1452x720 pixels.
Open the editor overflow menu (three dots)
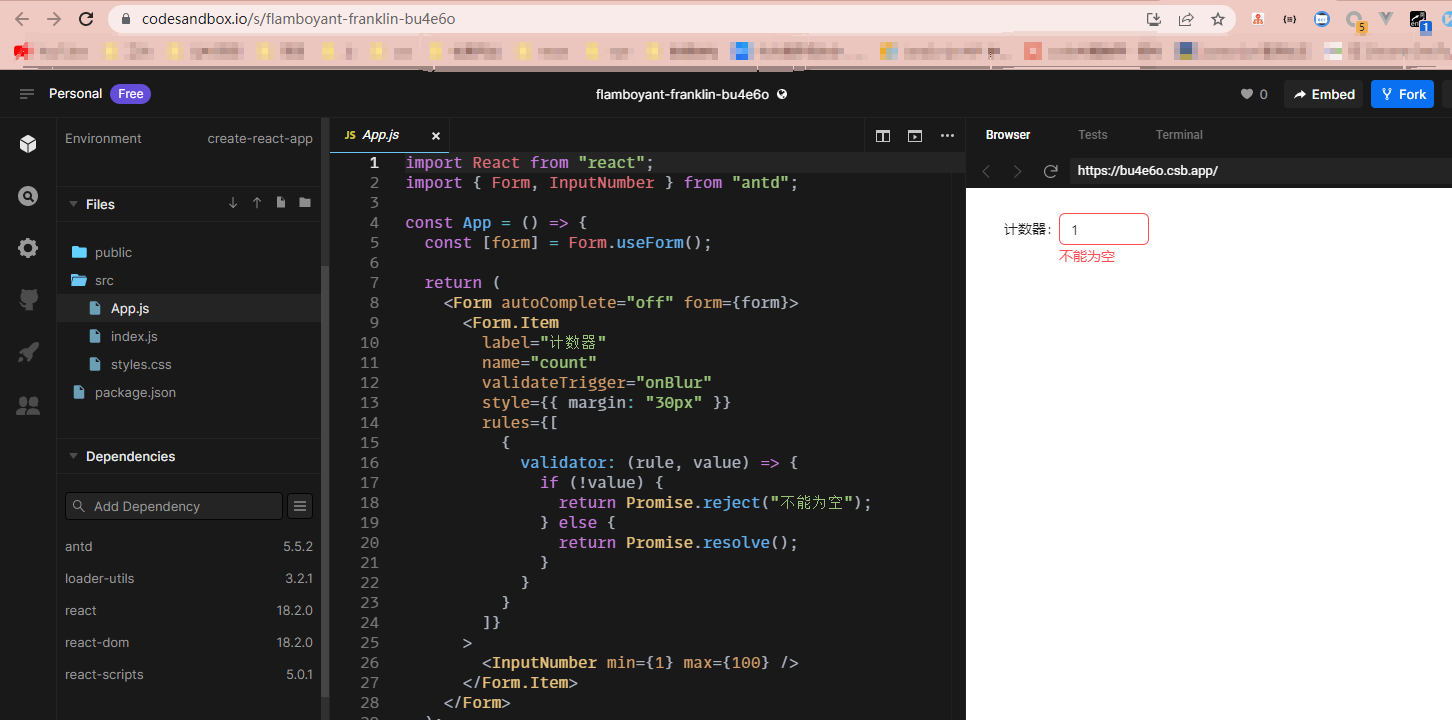pyautogui.click(x=947, y=135)
